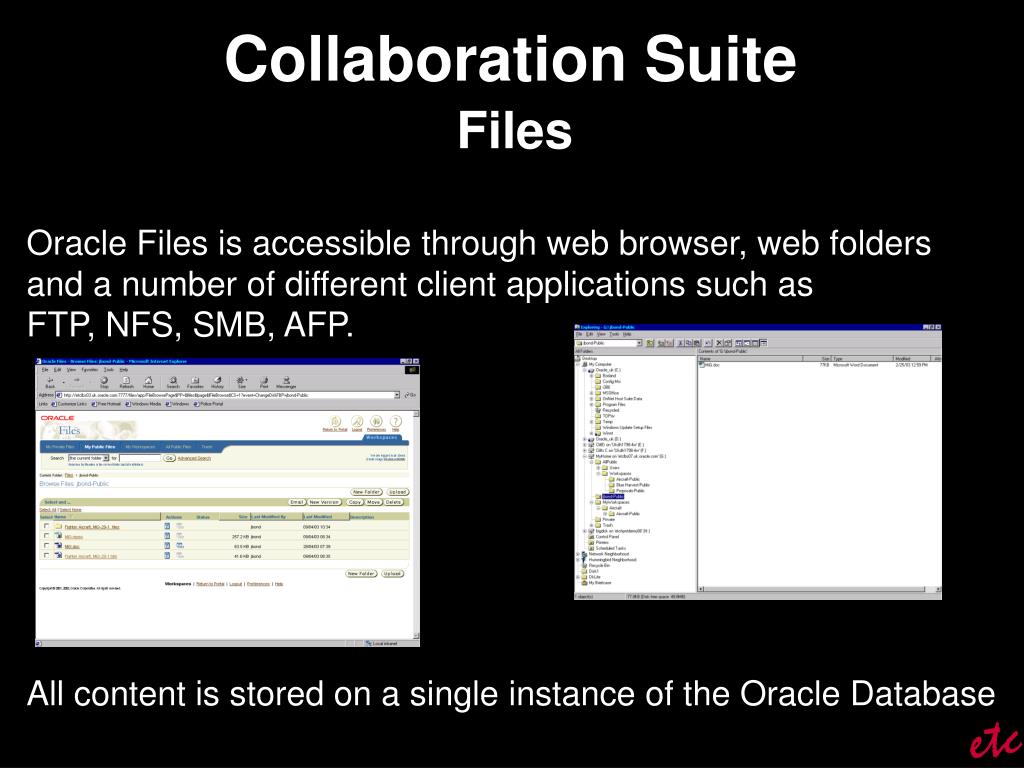Switch to Details view icon in Explorer toolbar
This screenshot has height=768, width=1024.
[x=763, y=343]
